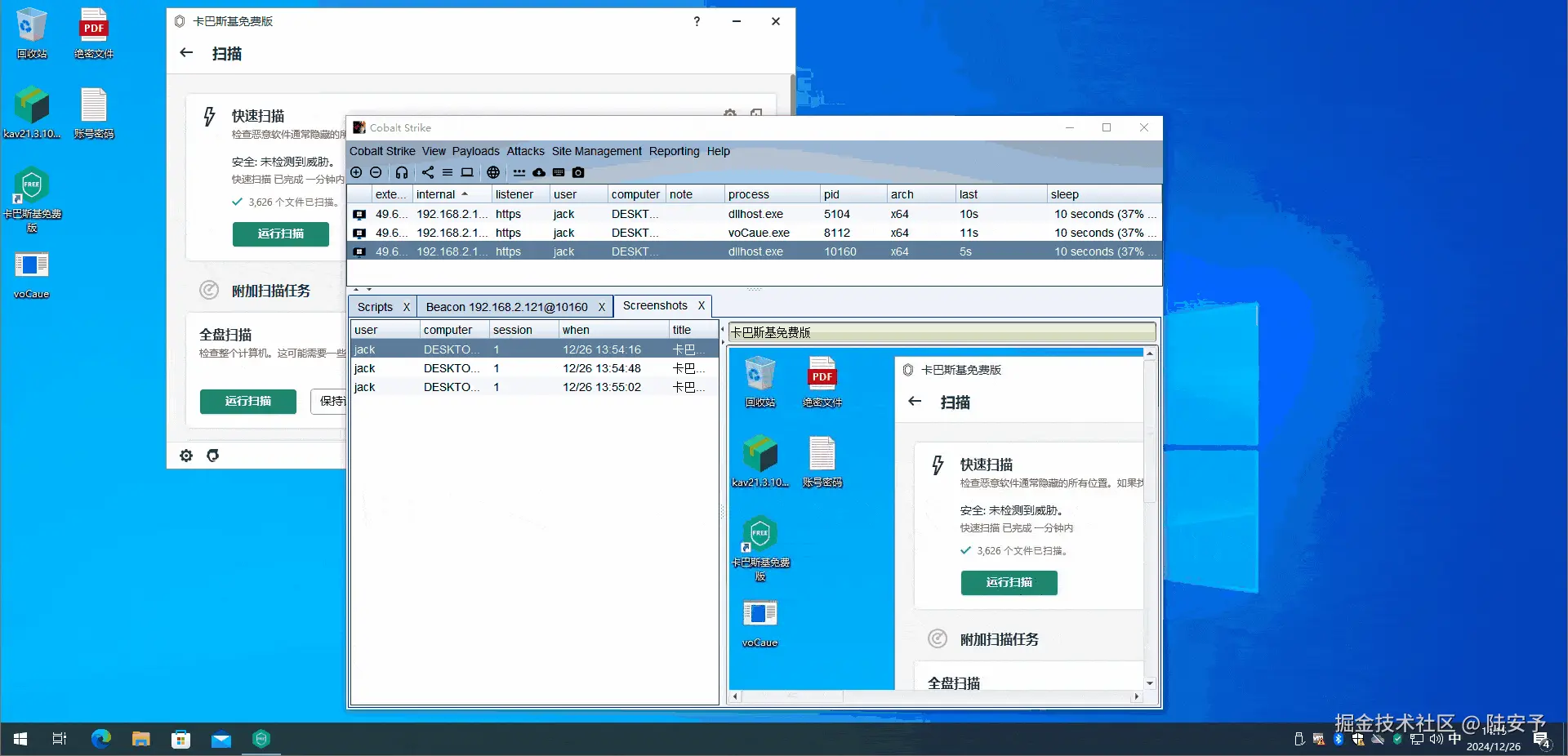Open the Cobalt Strike menu
Screen dimensions: 1568x756
click(382, 151)
